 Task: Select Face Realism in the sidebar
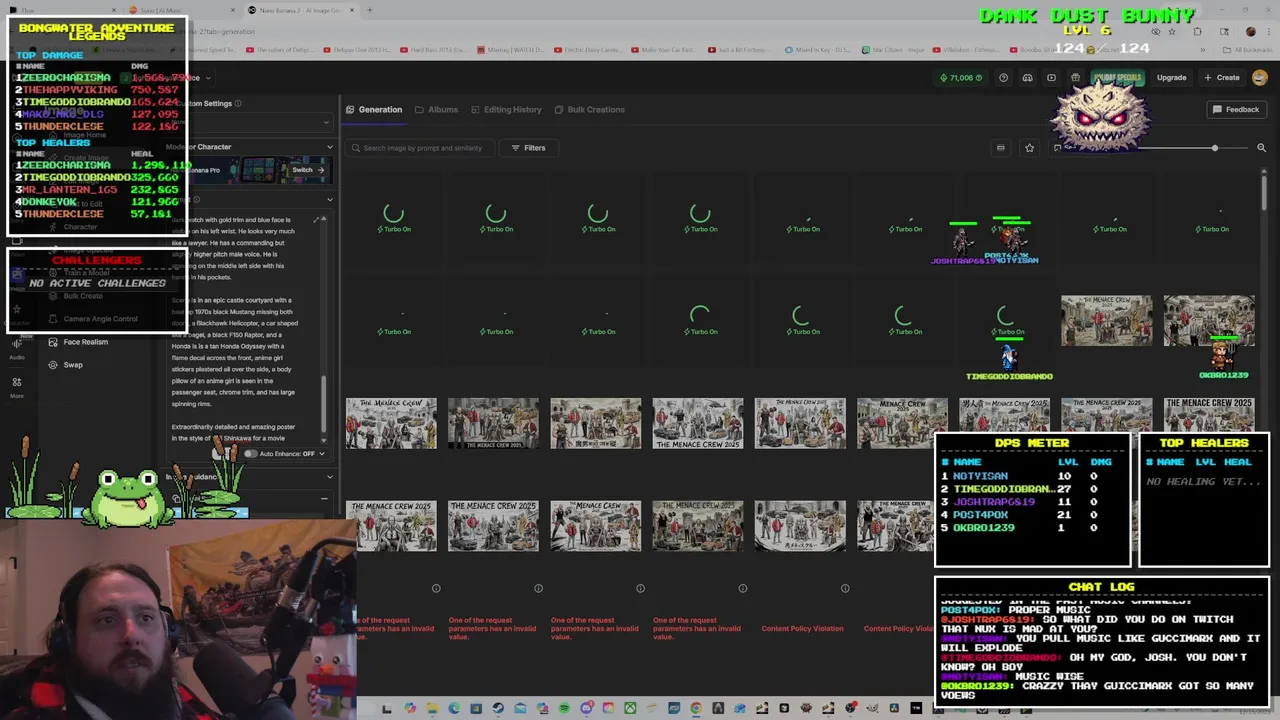pos(85,342)
